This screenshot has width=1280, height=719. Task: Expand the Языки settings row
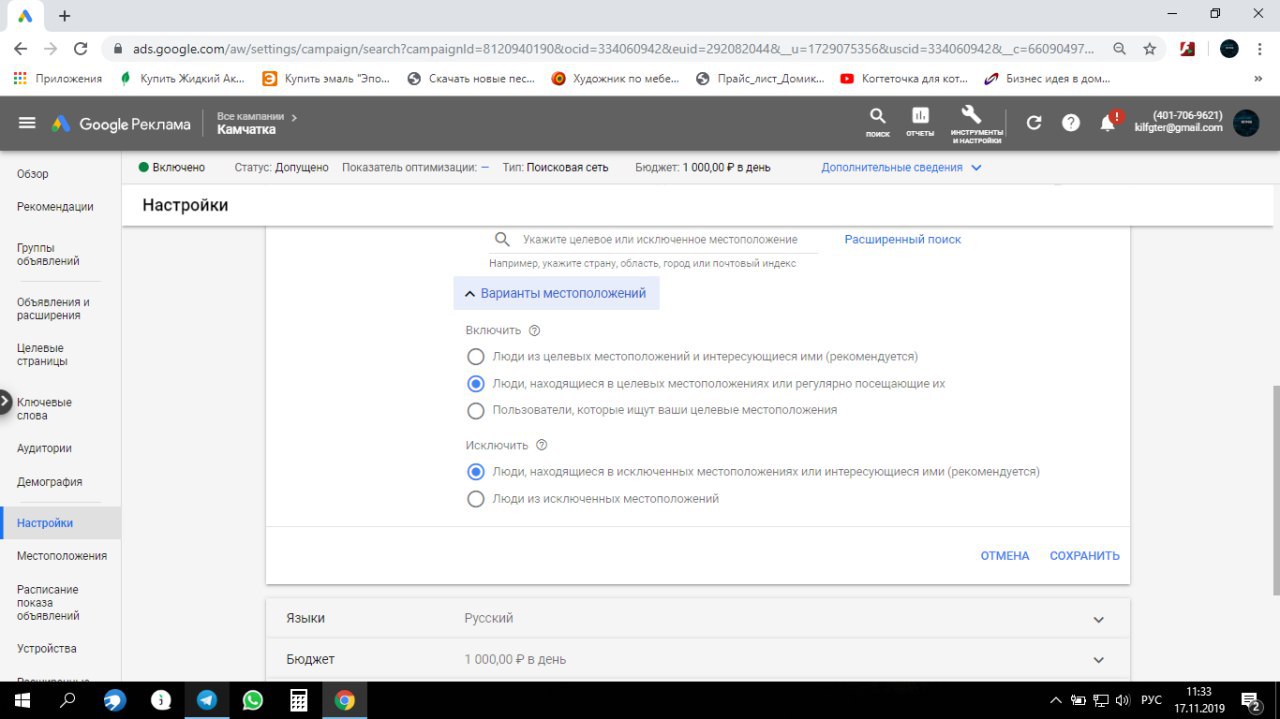point(698,618)
